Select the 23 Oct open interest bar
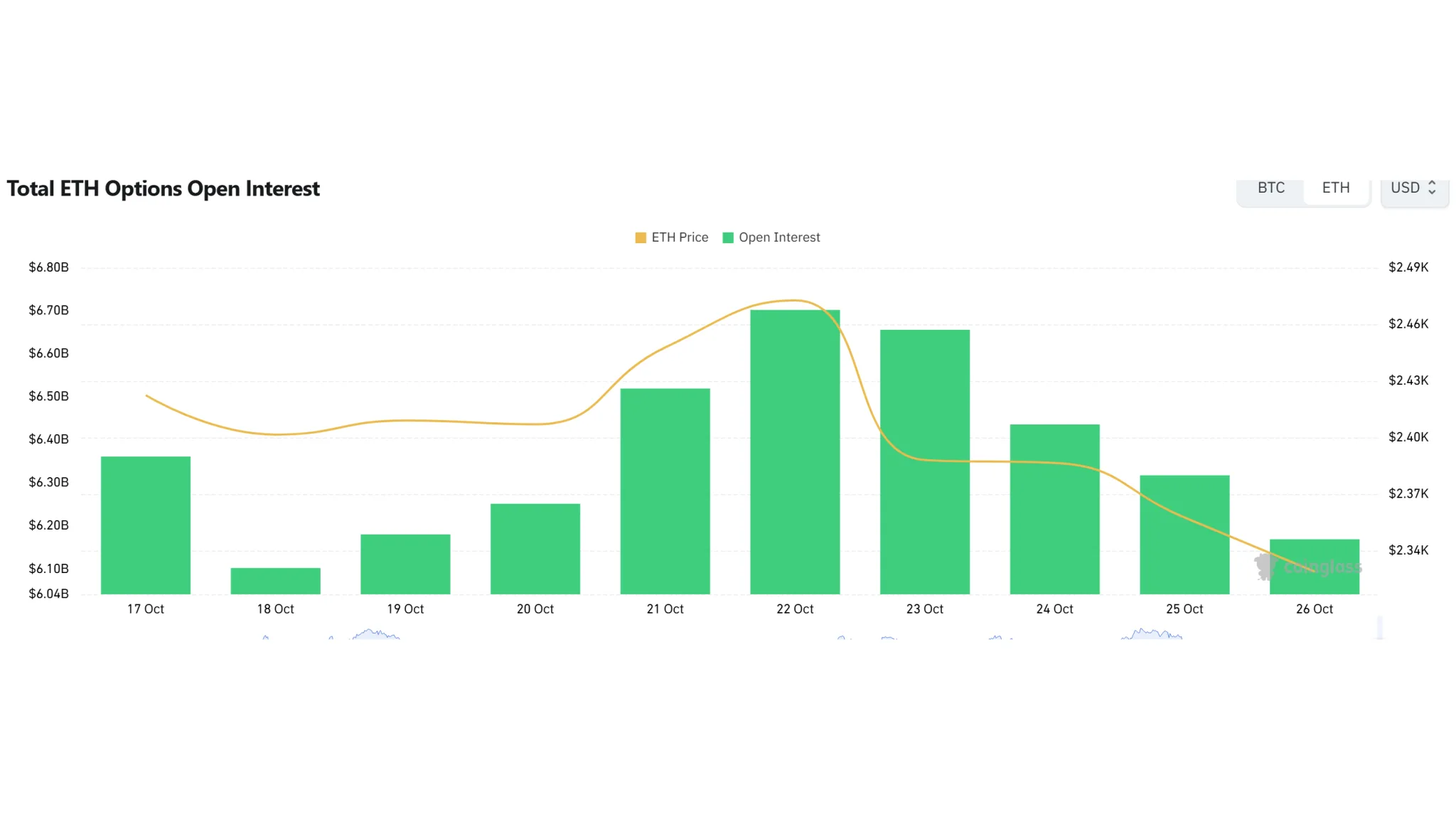The height and width of the screenshot is (819, 1456). tap(925, 462)
